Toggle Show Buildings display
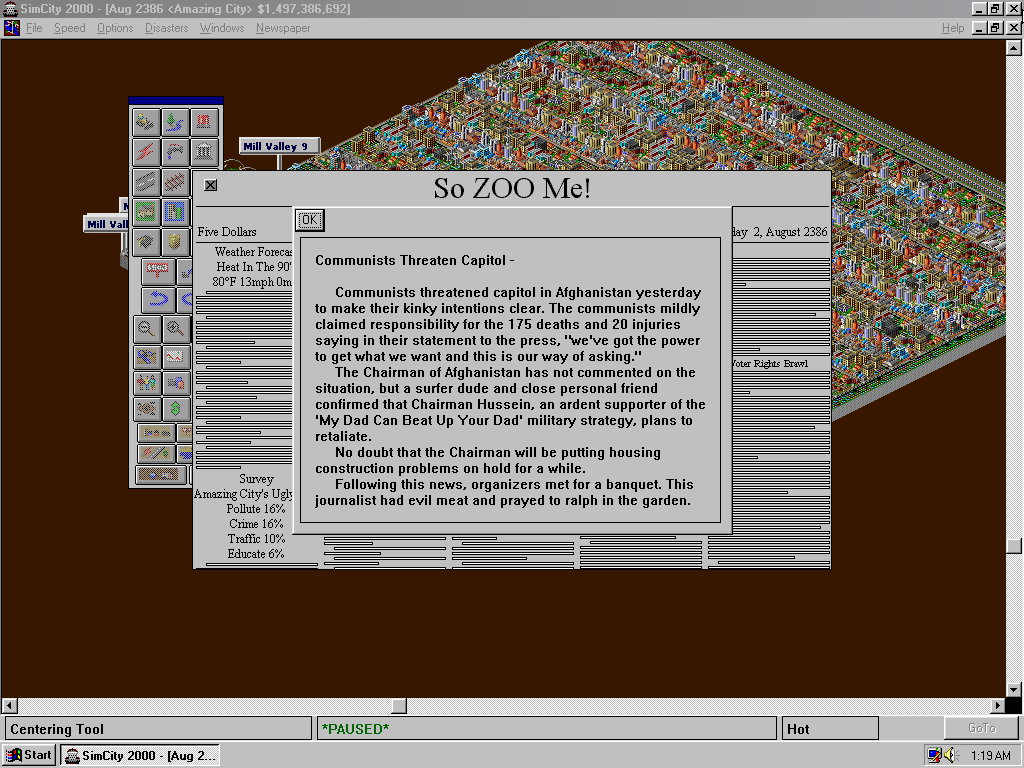Viewport: 1024px width, 768px height. [x=156, y=433]
